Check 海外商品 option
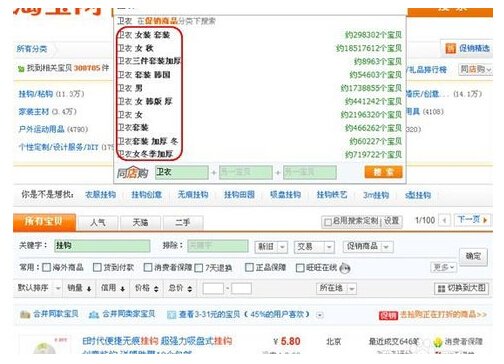Viewport: 504px width, 364px height. click(47, 267)
